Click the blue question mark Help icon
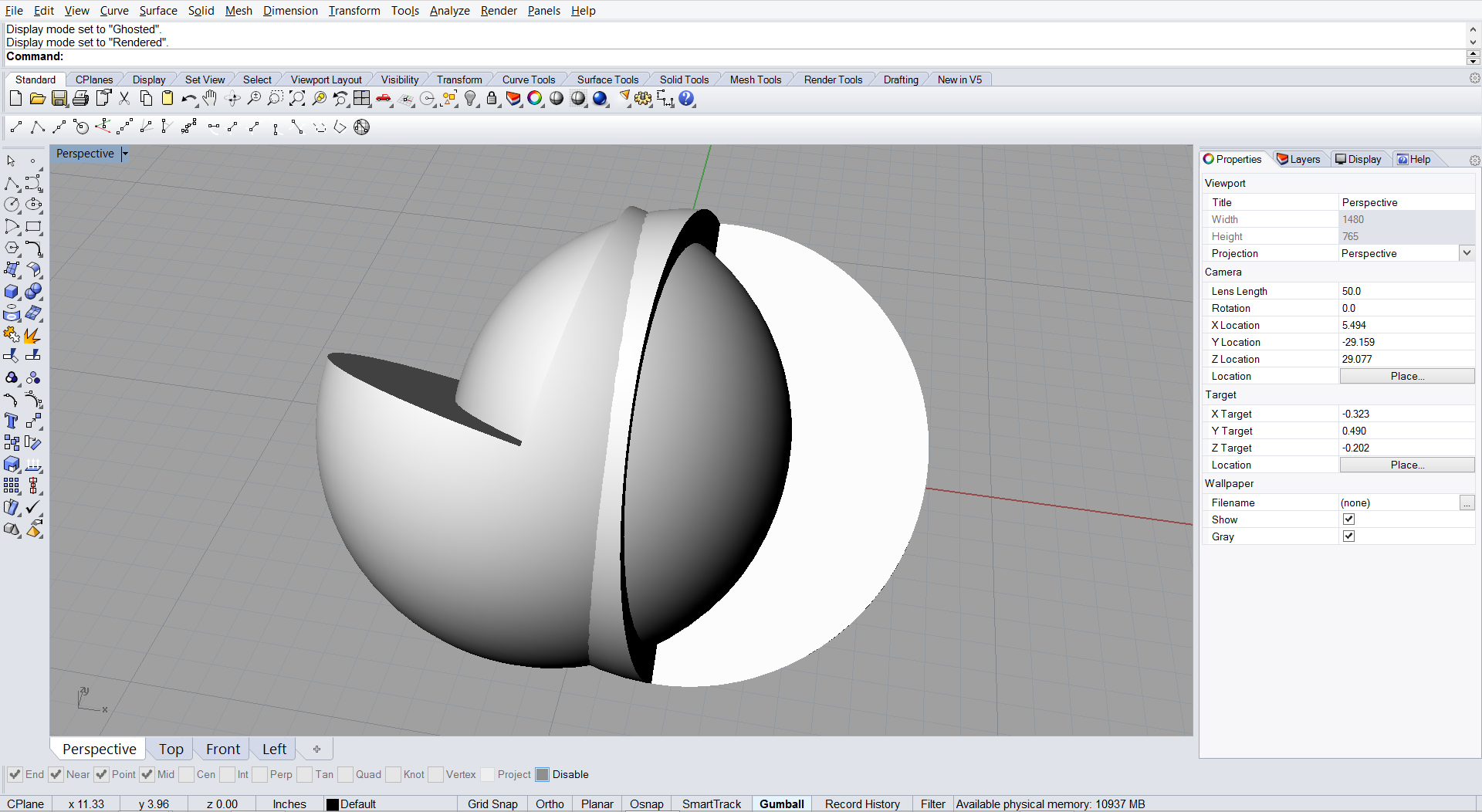1482x812 pixels. [686, 98]
